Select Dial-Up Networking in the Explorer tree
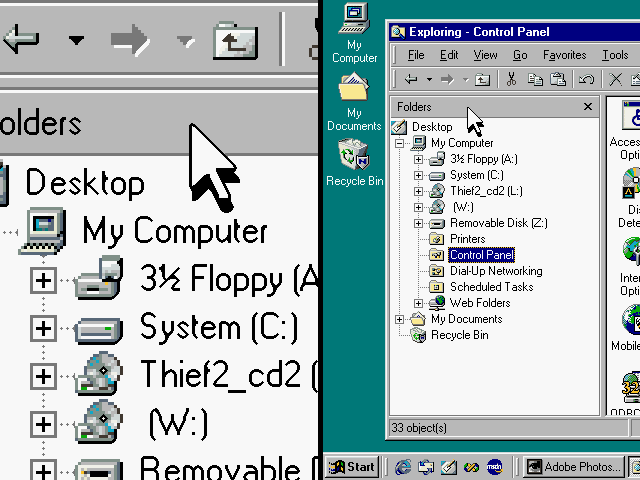Image resolution: width=640 pixels, height=480 pixels. [496, 271]
